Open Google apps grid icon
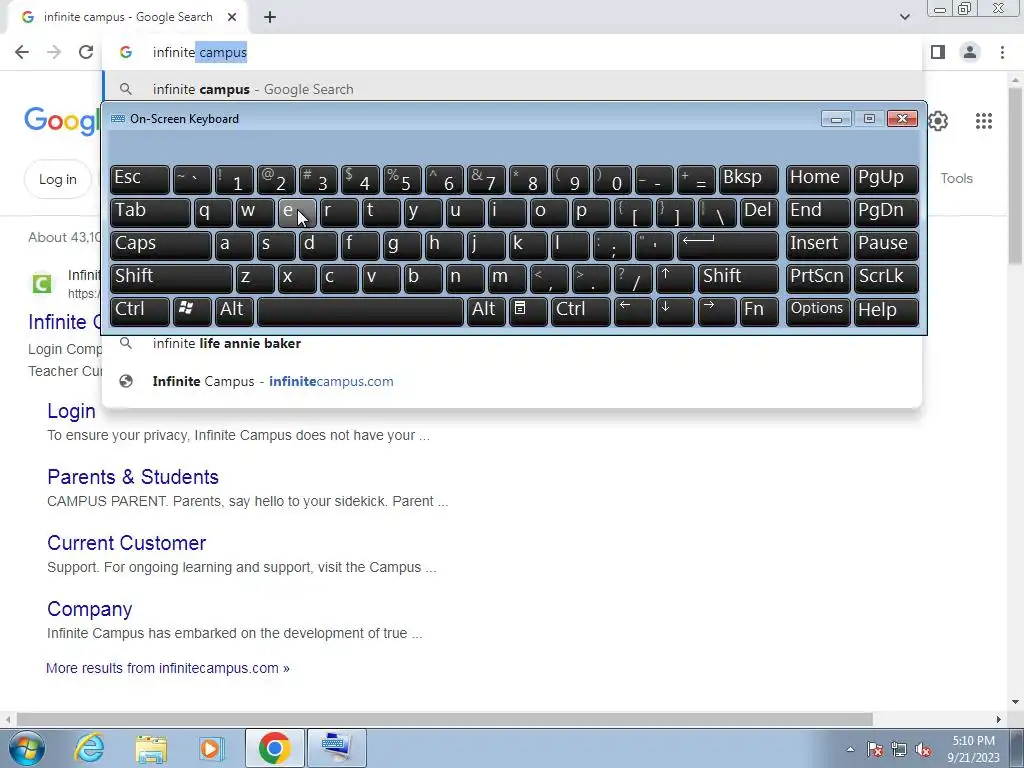Image resolution: width=1024 pixels, height=768 pixels. [984, 121]
